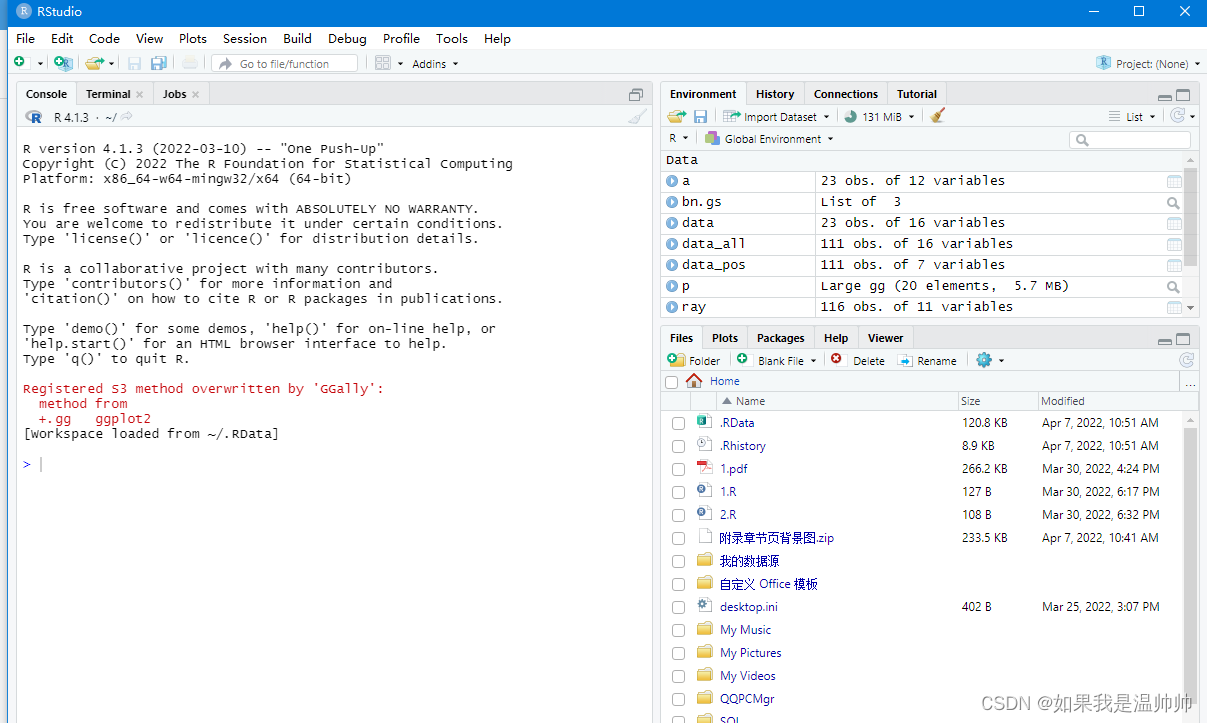Toggle the select-all files checkbox
Screen dimensions: 1207x723
pyautogui.click(x=671, y=382)
